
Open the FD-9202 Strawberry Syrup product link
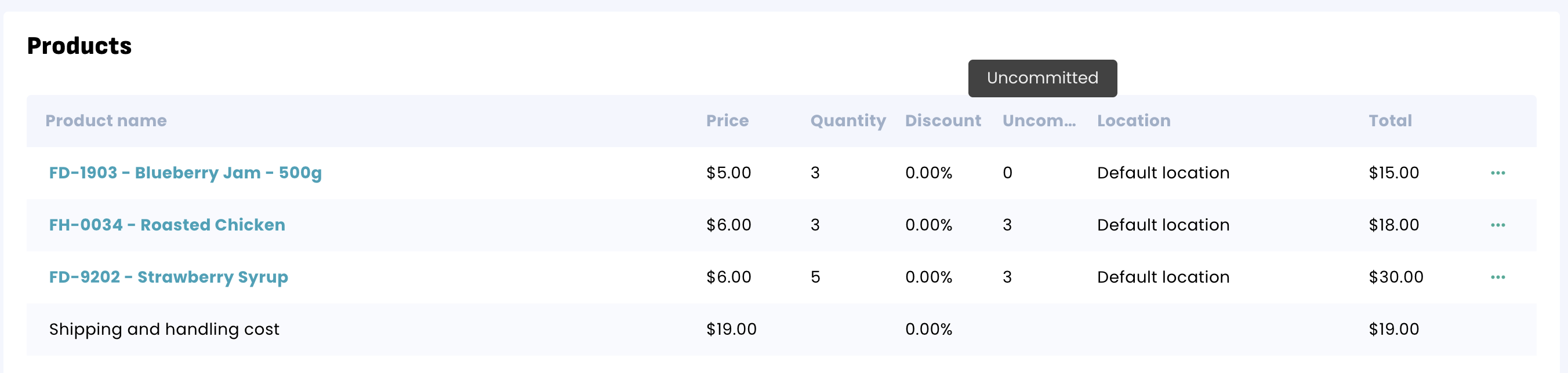coord(168,277)
